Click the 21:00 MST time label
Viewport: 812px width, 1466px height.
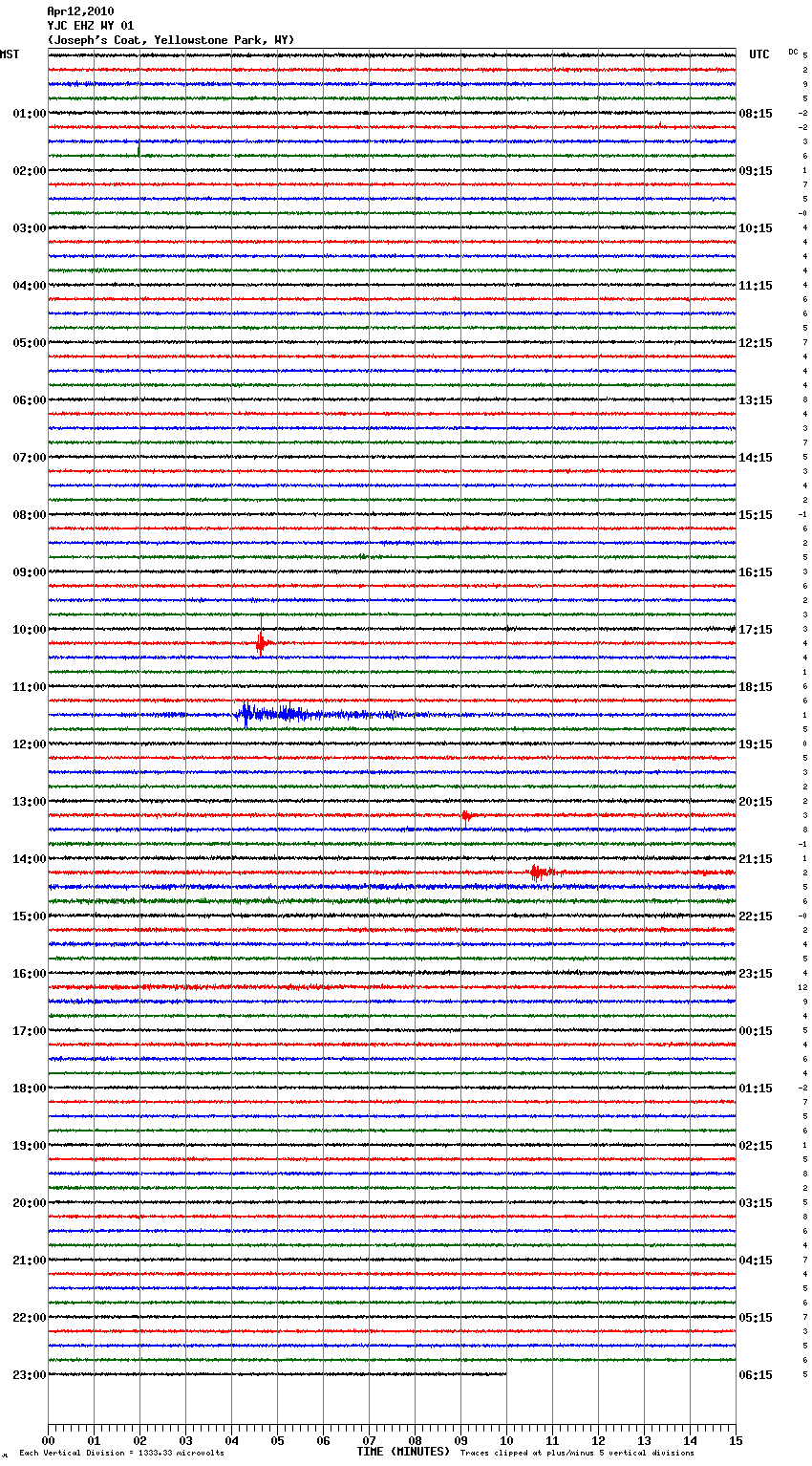pyautogui.click(x=30, y=1261)
